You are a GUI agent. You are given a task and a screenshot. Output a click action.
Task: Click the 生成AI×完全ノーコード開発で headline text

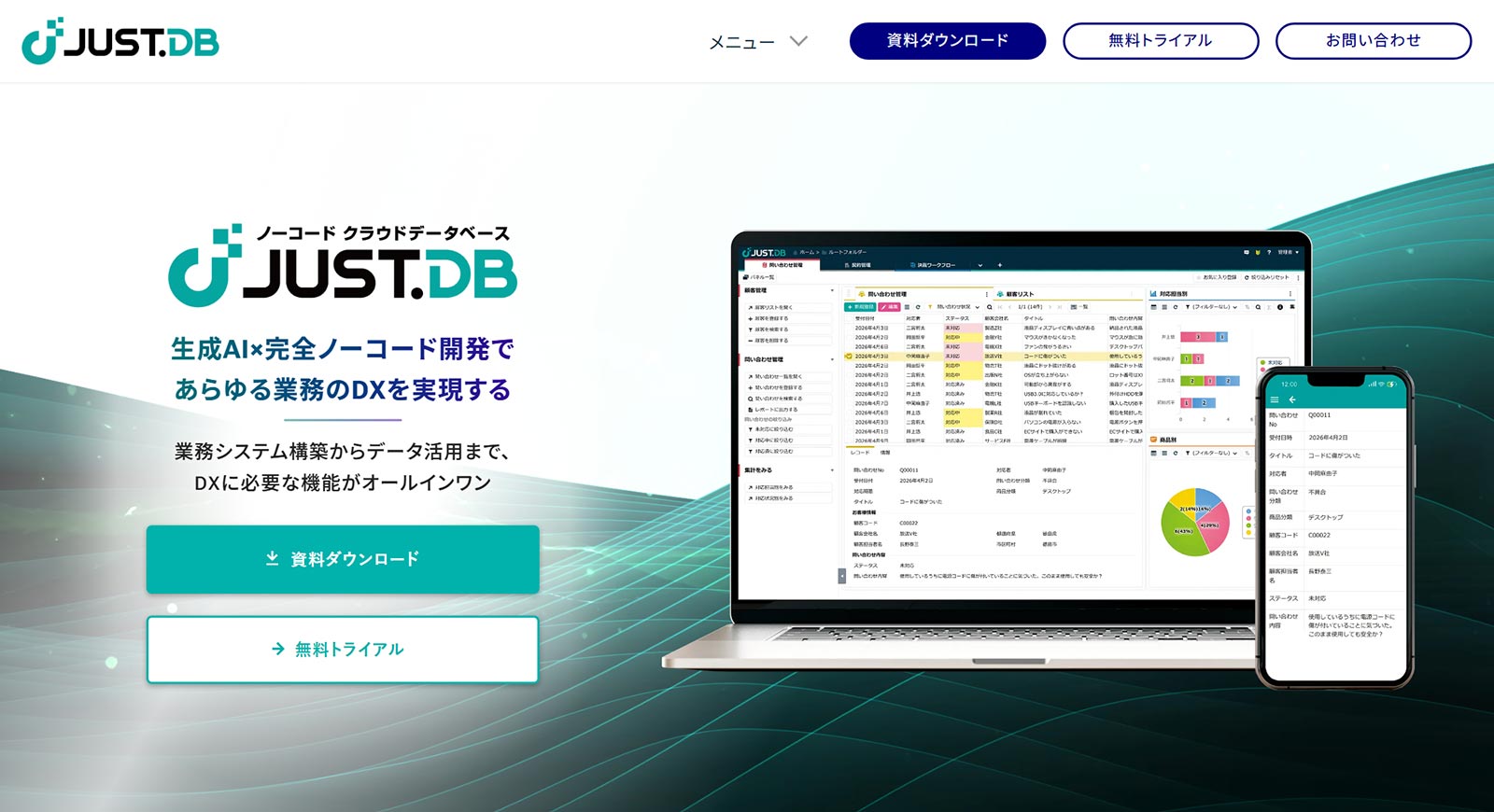343,349
